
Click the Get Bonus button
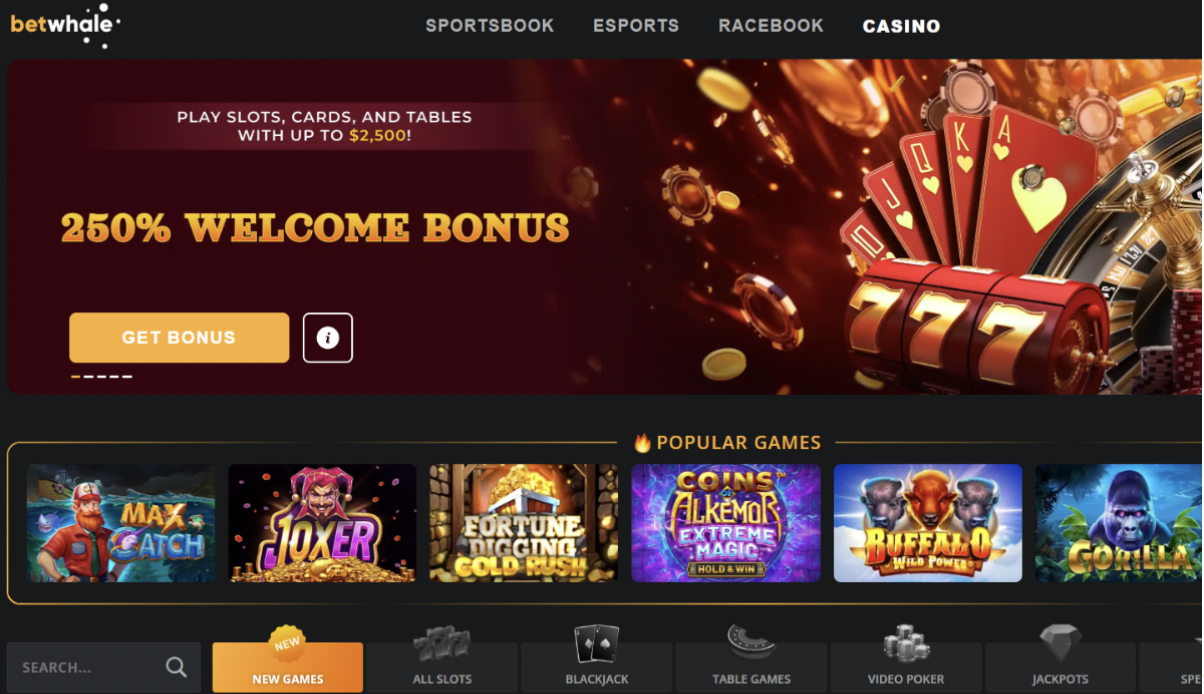179,338
